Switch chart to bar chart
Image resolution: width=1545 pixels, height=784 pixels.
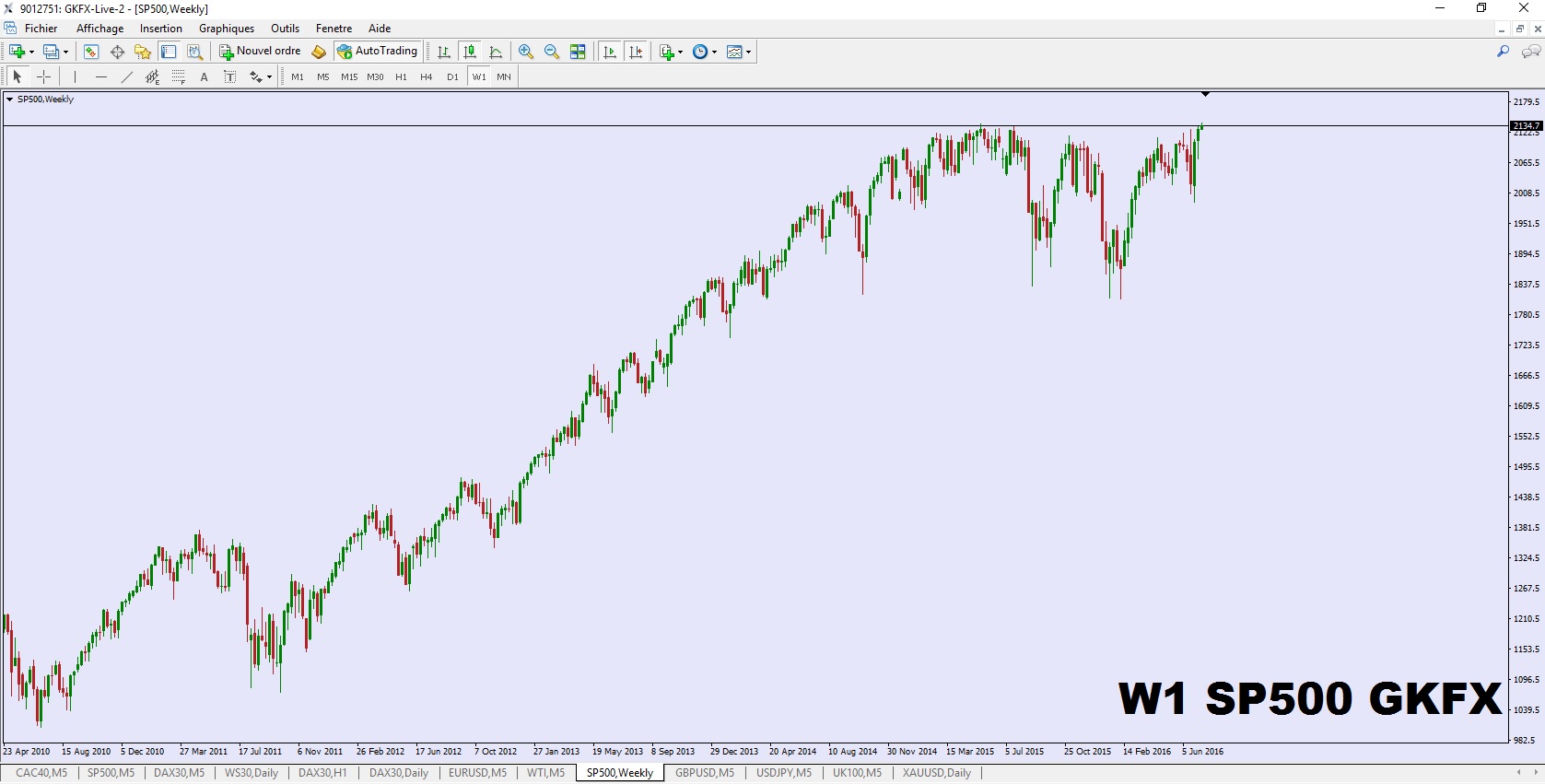444,52
